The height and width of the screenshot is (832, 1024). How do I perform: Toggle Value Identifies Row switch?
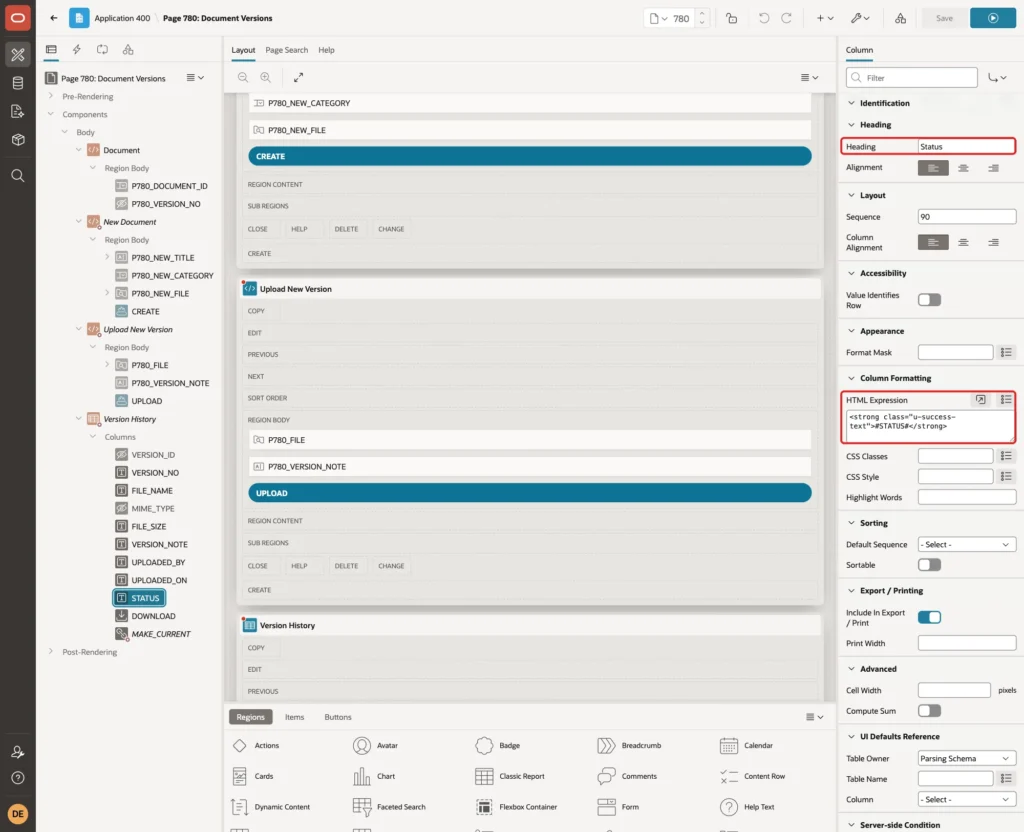[x=929, y=300]
